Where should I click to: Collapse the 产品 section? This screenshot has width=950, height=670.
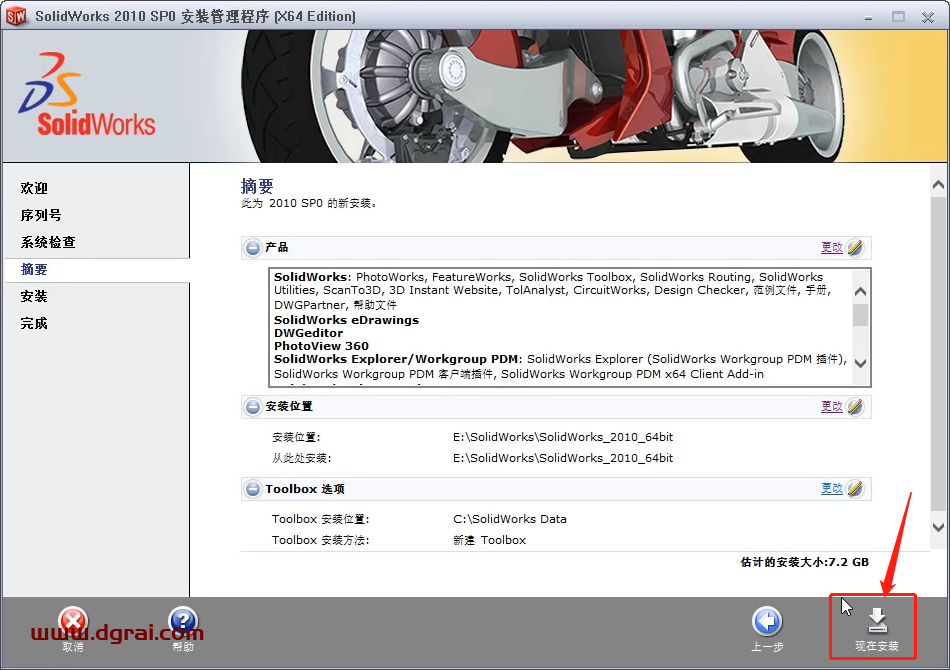[x=253, y=247]
